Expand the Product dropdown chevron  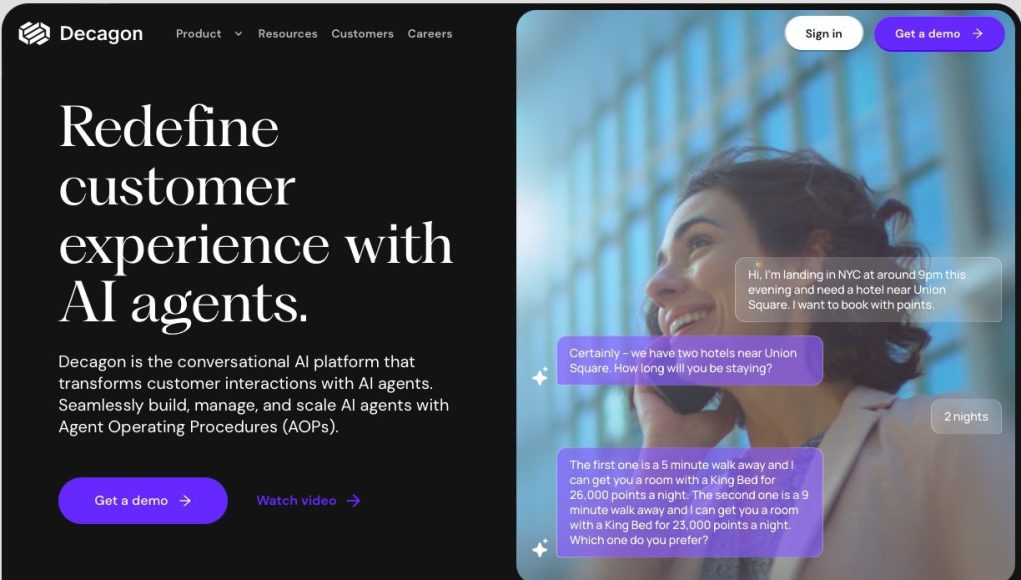238,34
